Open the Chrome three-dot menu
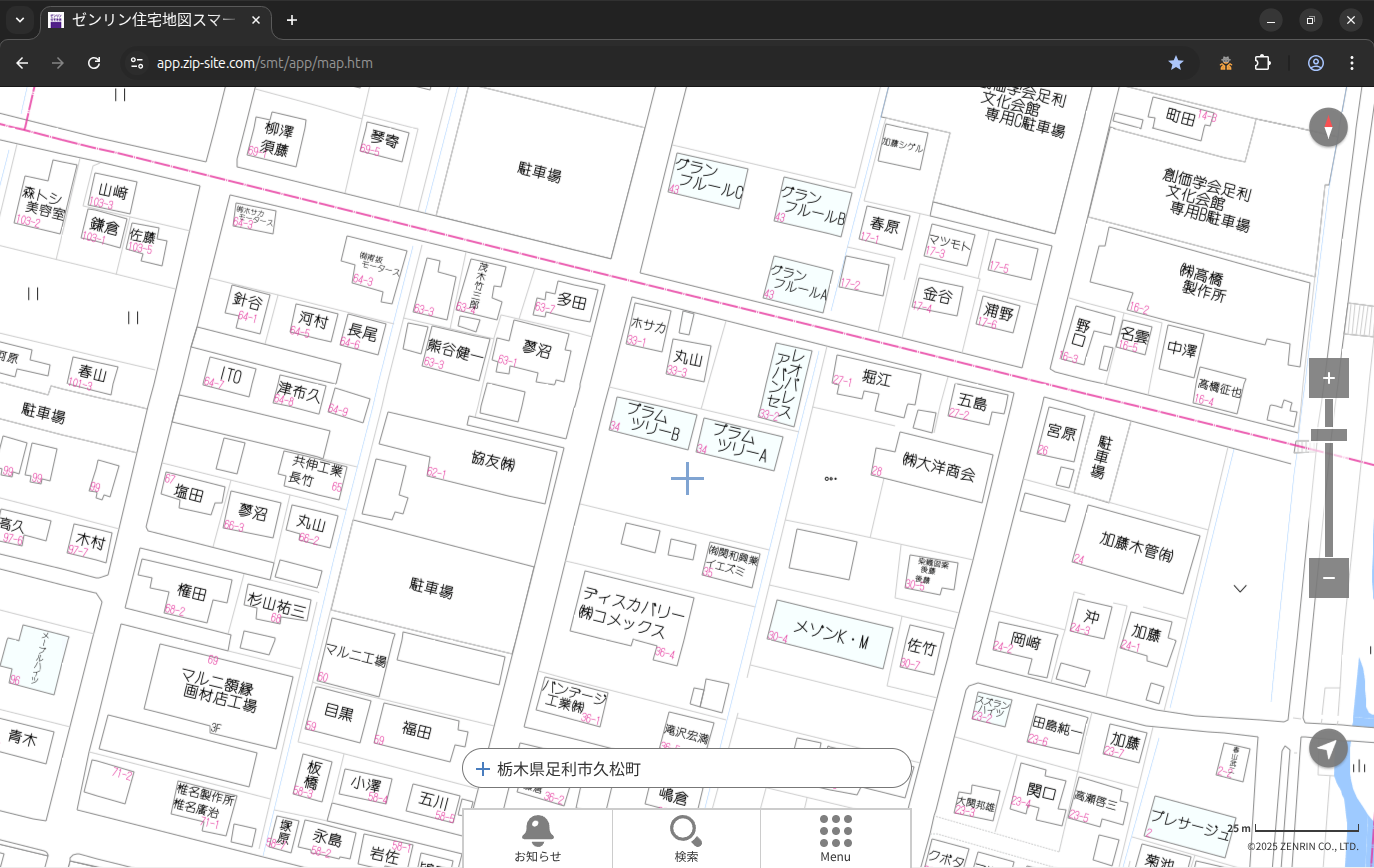Viewport: 1374px width, 868px height. [x=1352, y=63]
